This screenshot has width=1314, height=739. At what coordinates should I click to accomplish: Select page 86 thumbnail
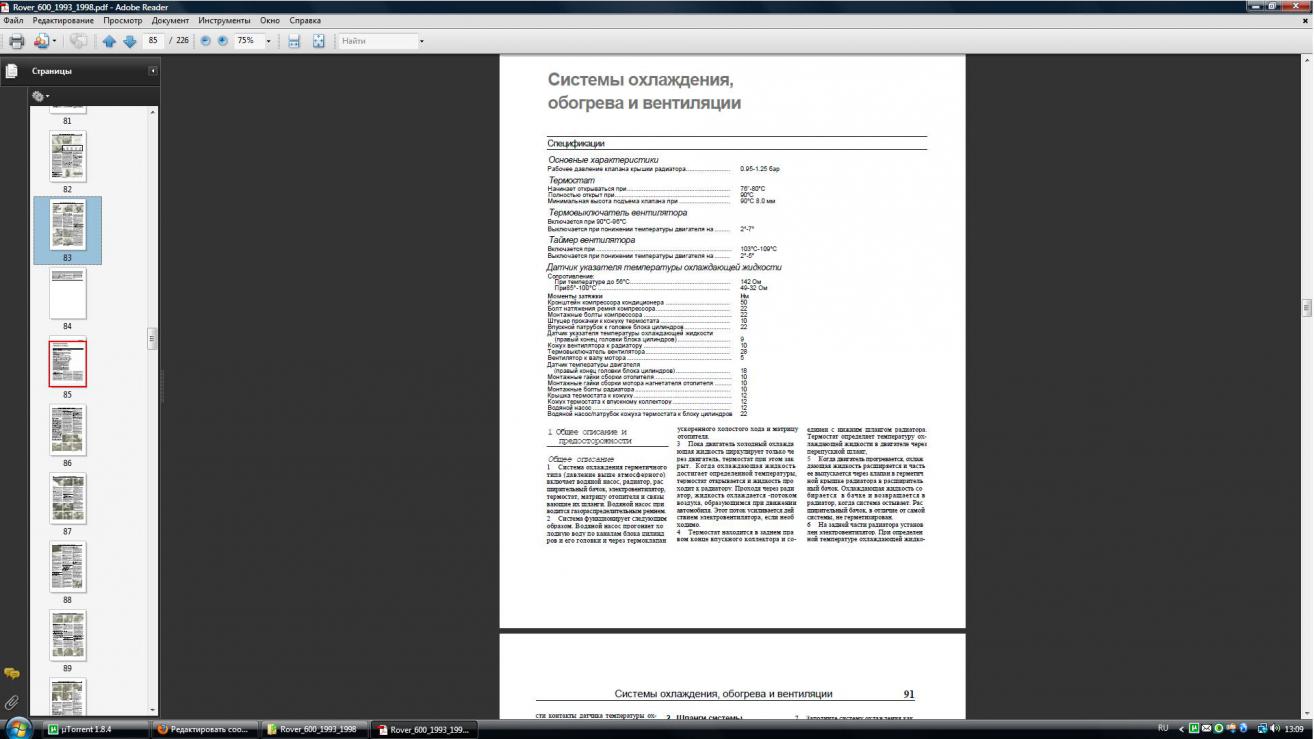(67, 431)
